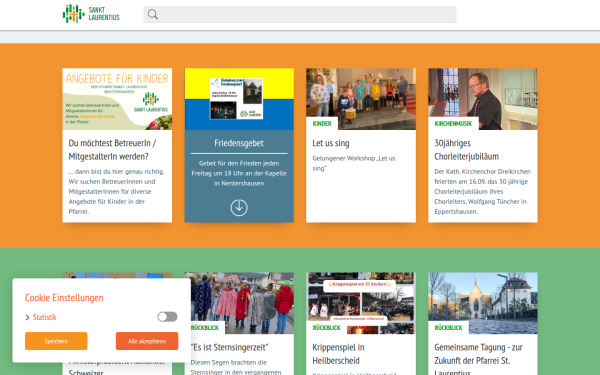Click the down arrow icon on Friedensgebet card
Viewport: 600px width, 375px height.
[x=239, y=208]
